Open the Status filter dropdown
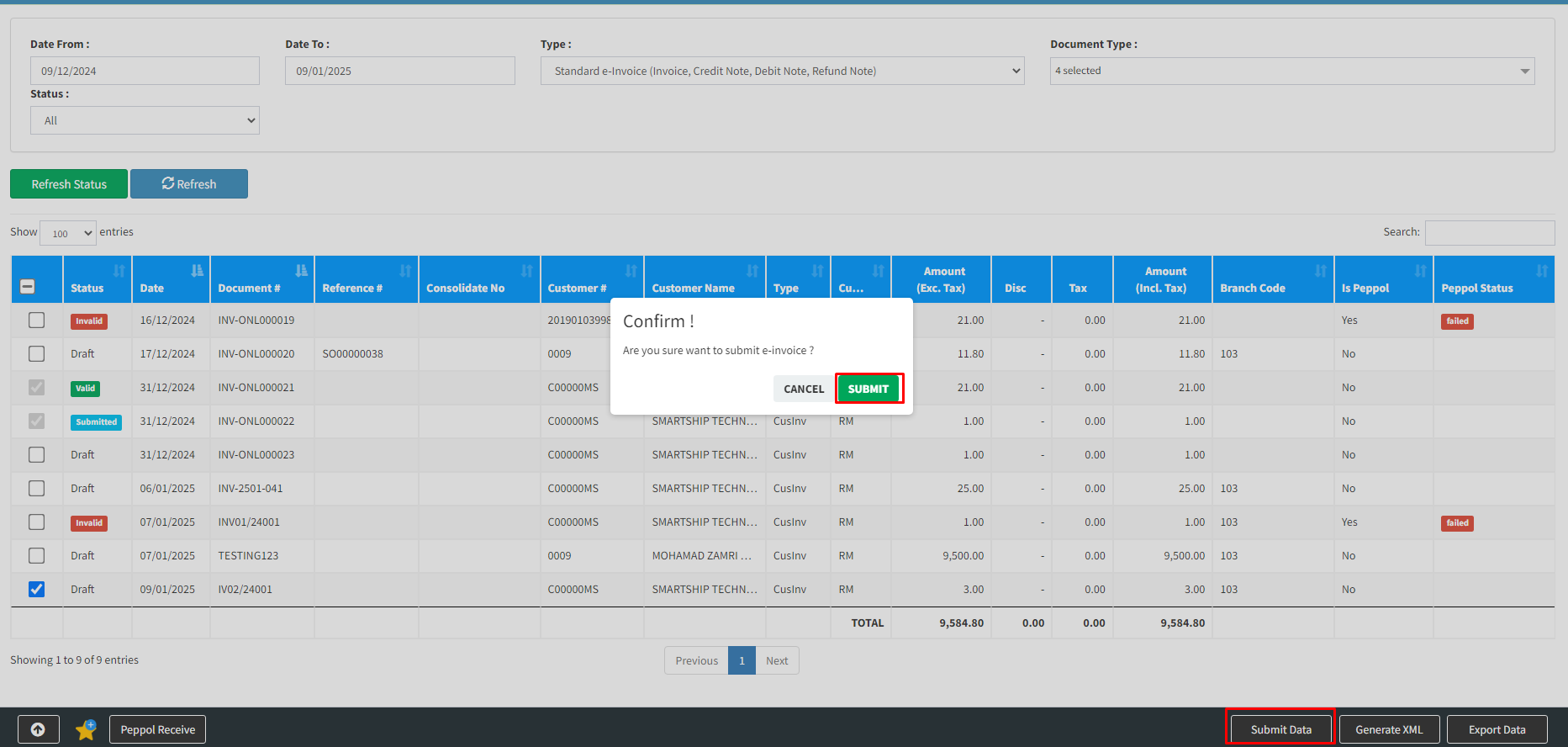Screen dimensions: 1568x747 click(145, 120)
